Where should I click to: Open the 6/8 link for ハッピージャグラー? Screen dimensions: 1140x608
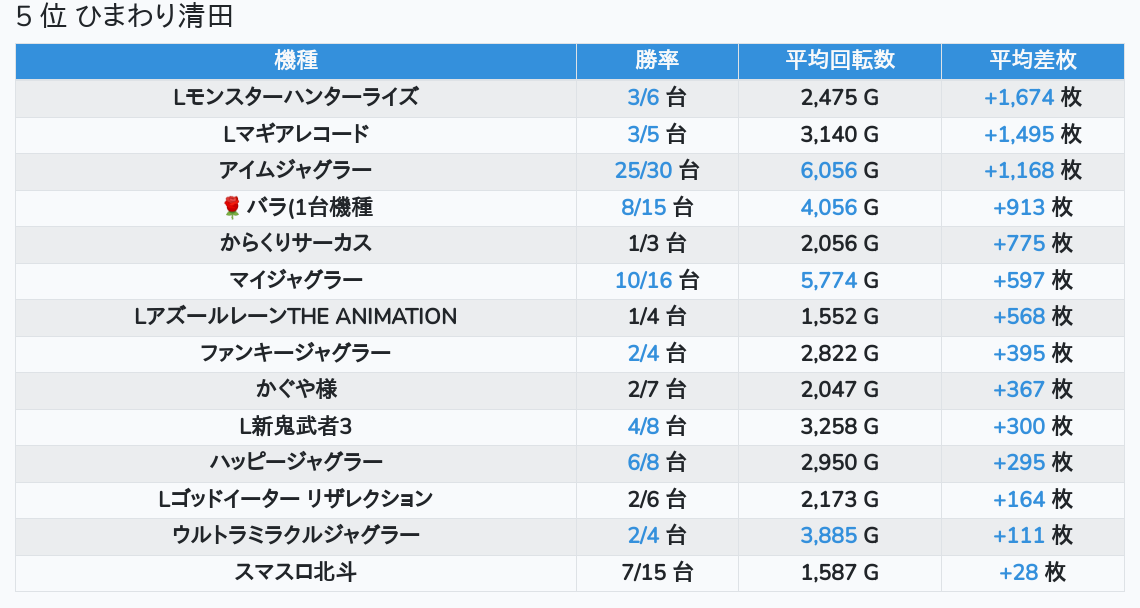pos(643,462)
